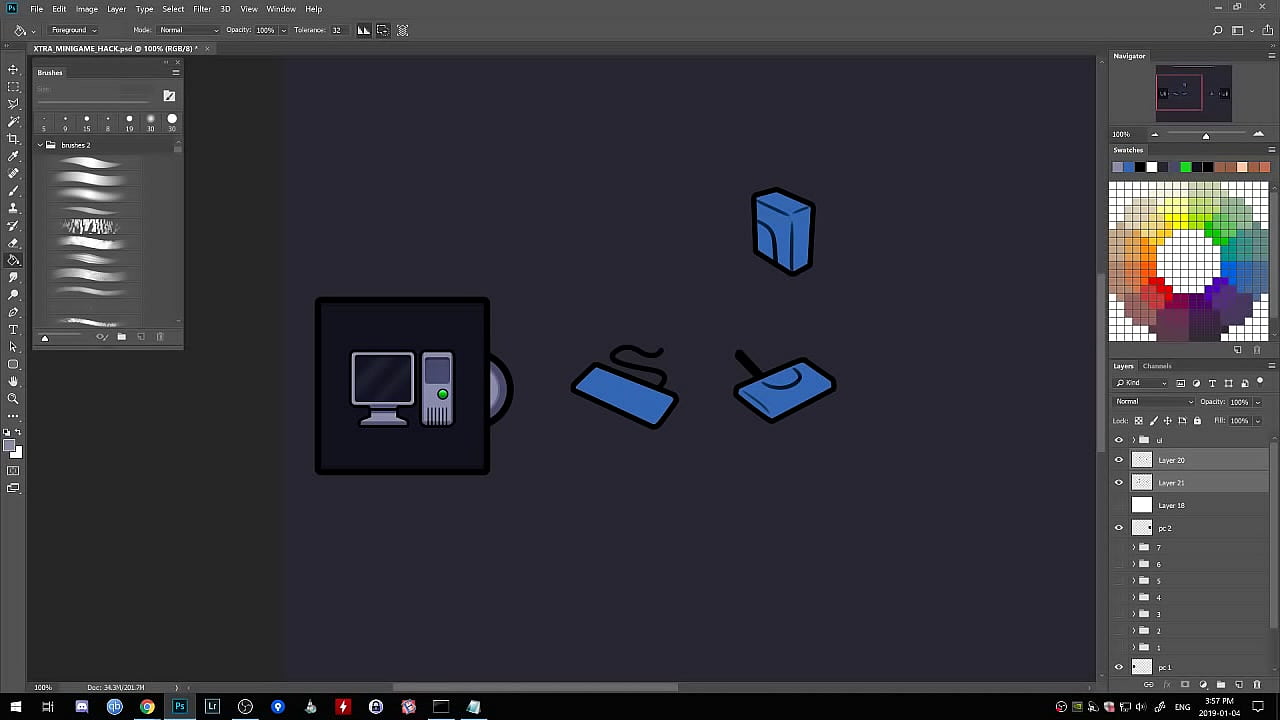Select the Horizontal Type tool
Viewport: 1280px width, 720px height.
click(13, 330)
